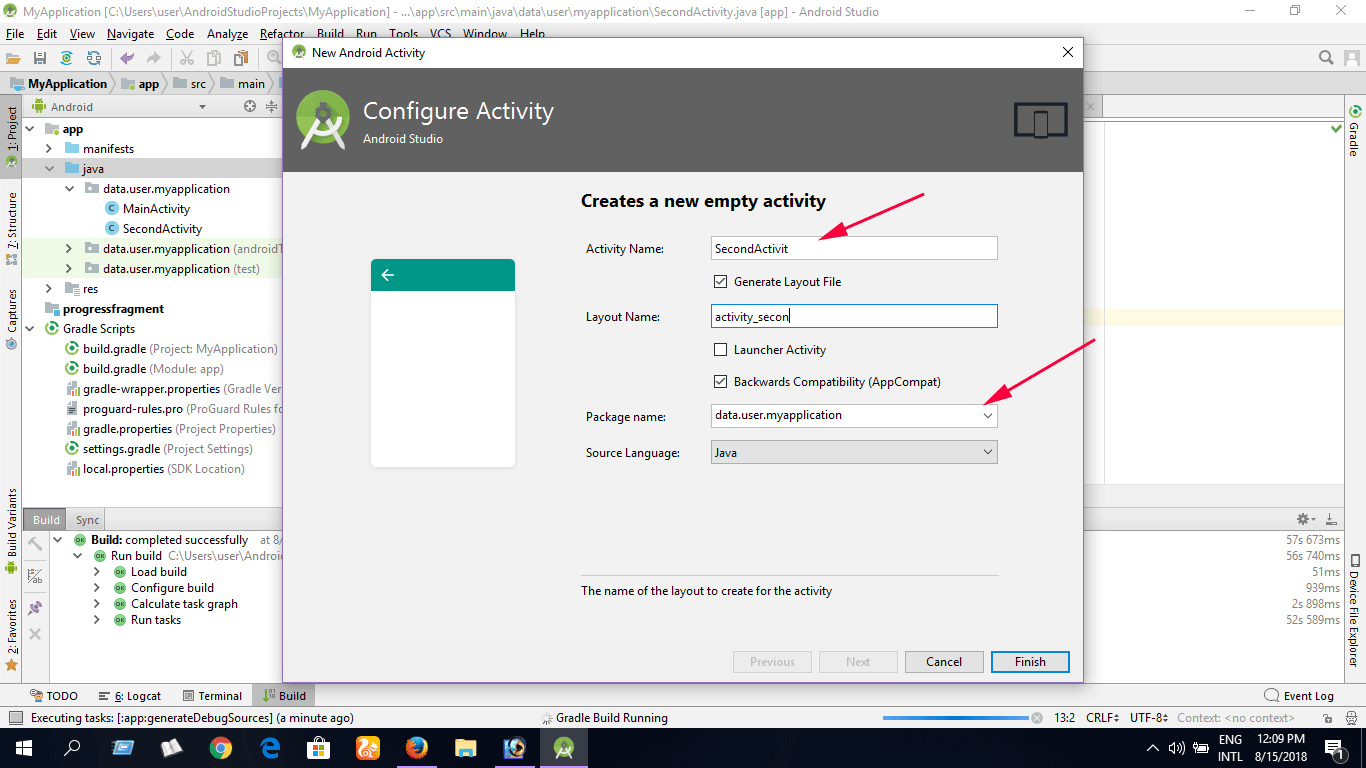Click the Gradle build progress bar
The image size is (1366, 768).
click(x=955, y=718)
